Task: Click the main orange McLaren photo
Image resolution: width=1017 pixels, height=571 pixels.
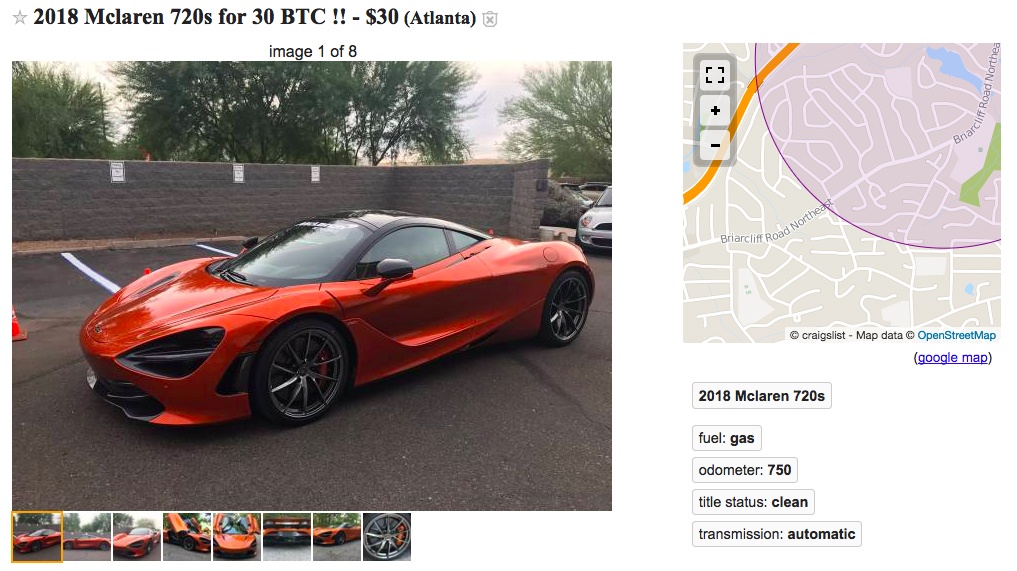Action: point(312,286)
